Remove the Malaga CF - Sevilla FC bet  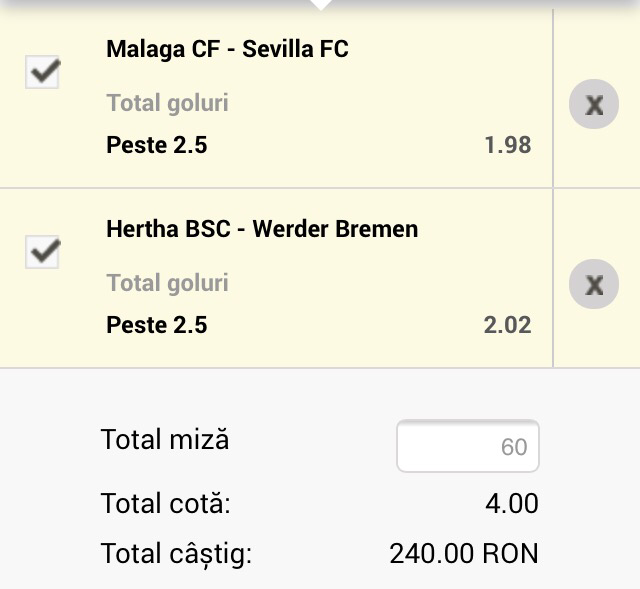[594, 104]
